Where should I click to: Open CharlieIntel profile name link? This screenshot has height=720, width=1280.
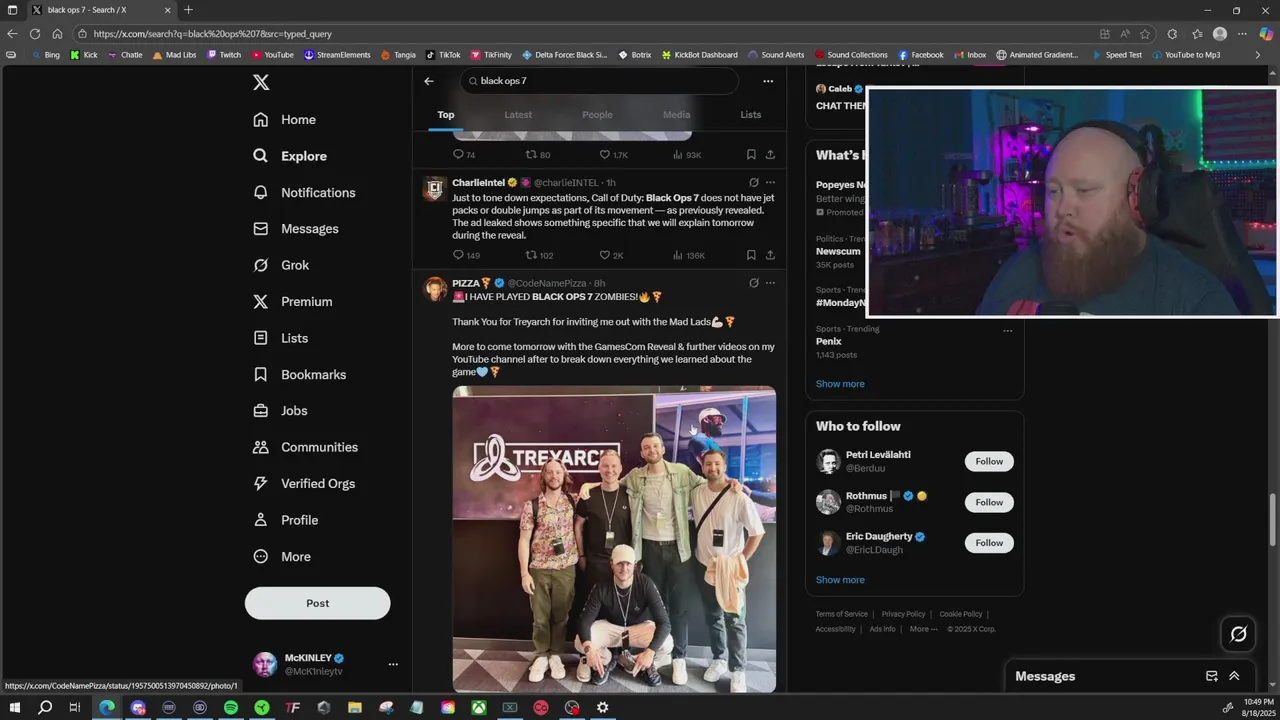[x=478, y=183]
